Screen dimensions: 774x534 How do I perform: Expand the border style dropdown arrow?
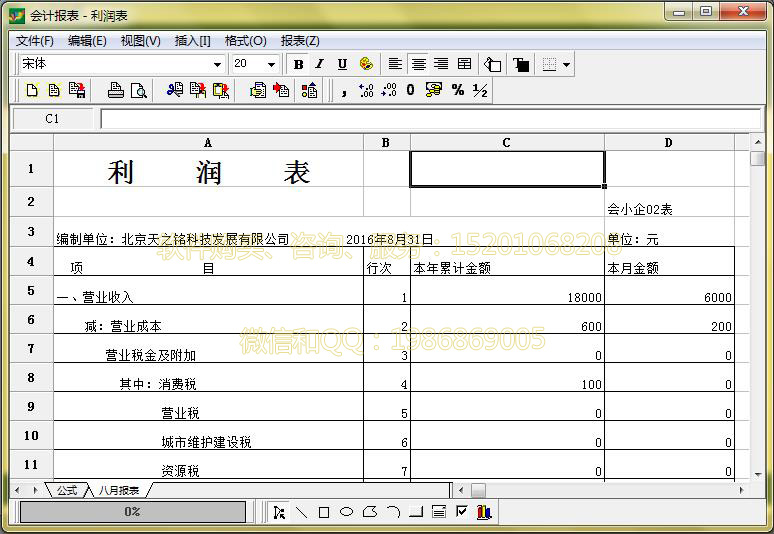[567, 64]
